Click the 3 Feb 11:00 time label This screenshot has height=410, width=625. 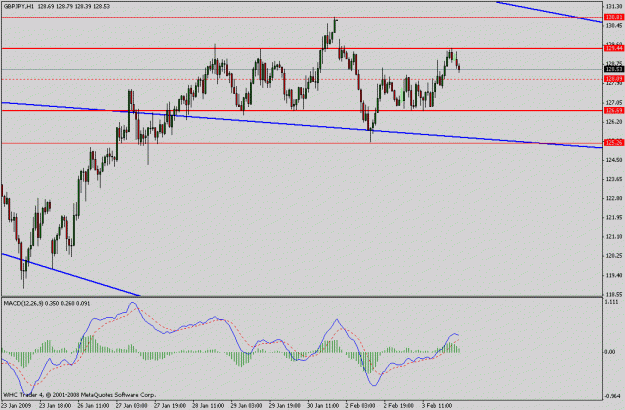click(x=437, y=406)
